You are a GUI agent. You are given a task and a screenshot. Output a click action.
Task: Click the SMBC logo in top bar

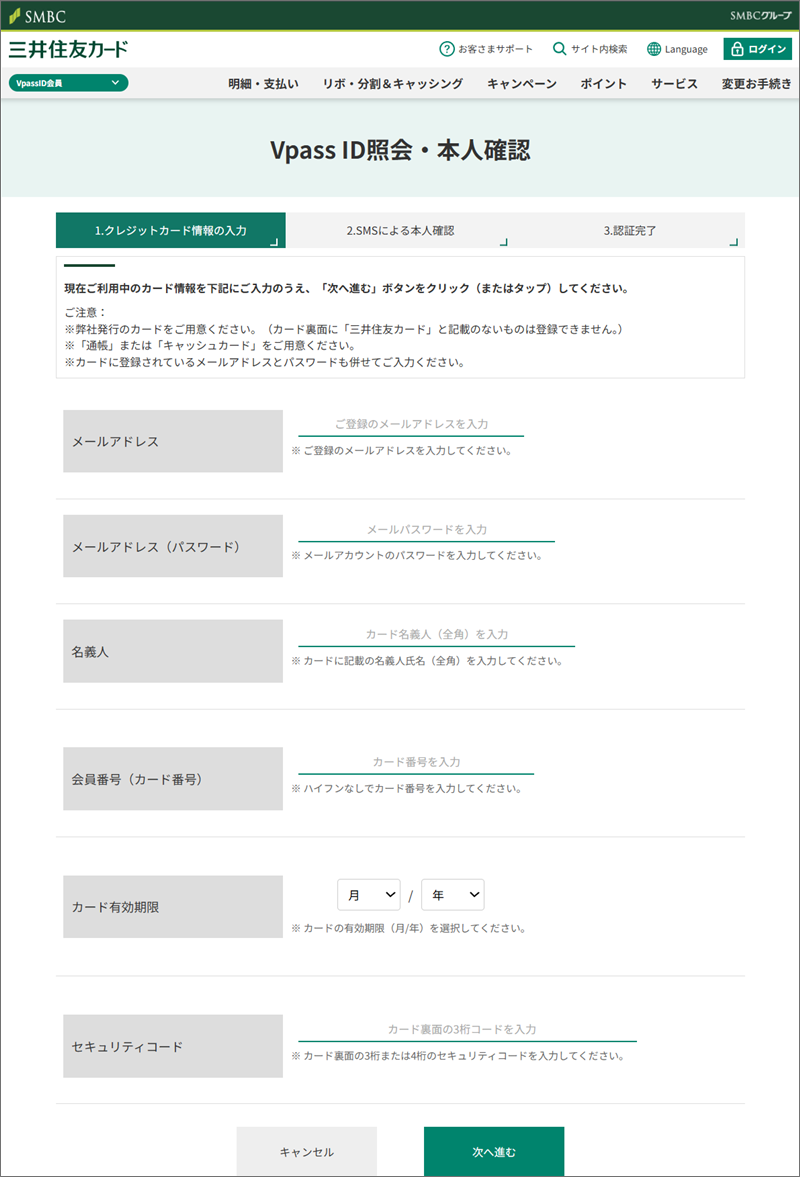point(38,16)
